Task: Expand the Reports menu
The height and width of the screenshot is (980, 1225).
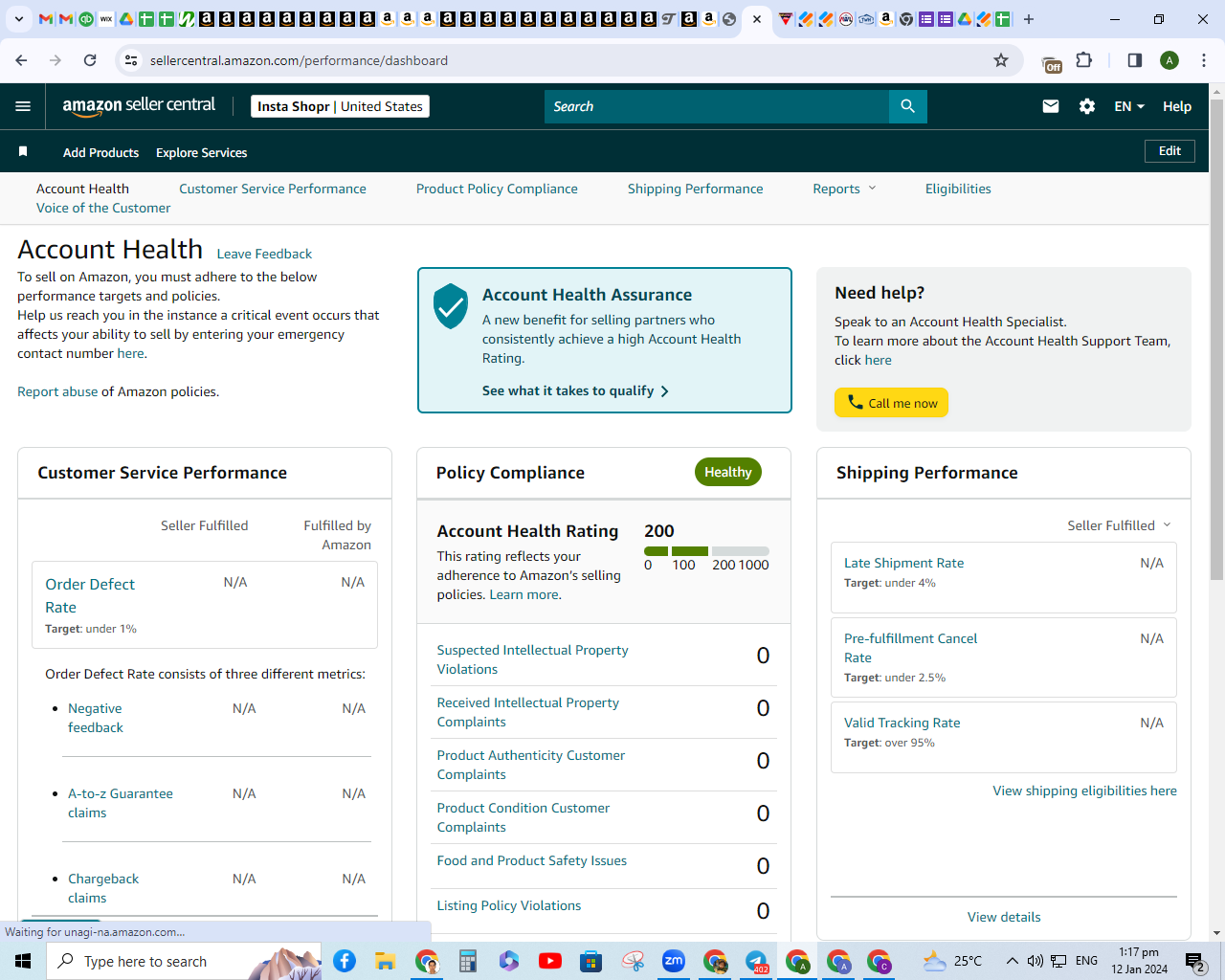Action: click(844, 189)
